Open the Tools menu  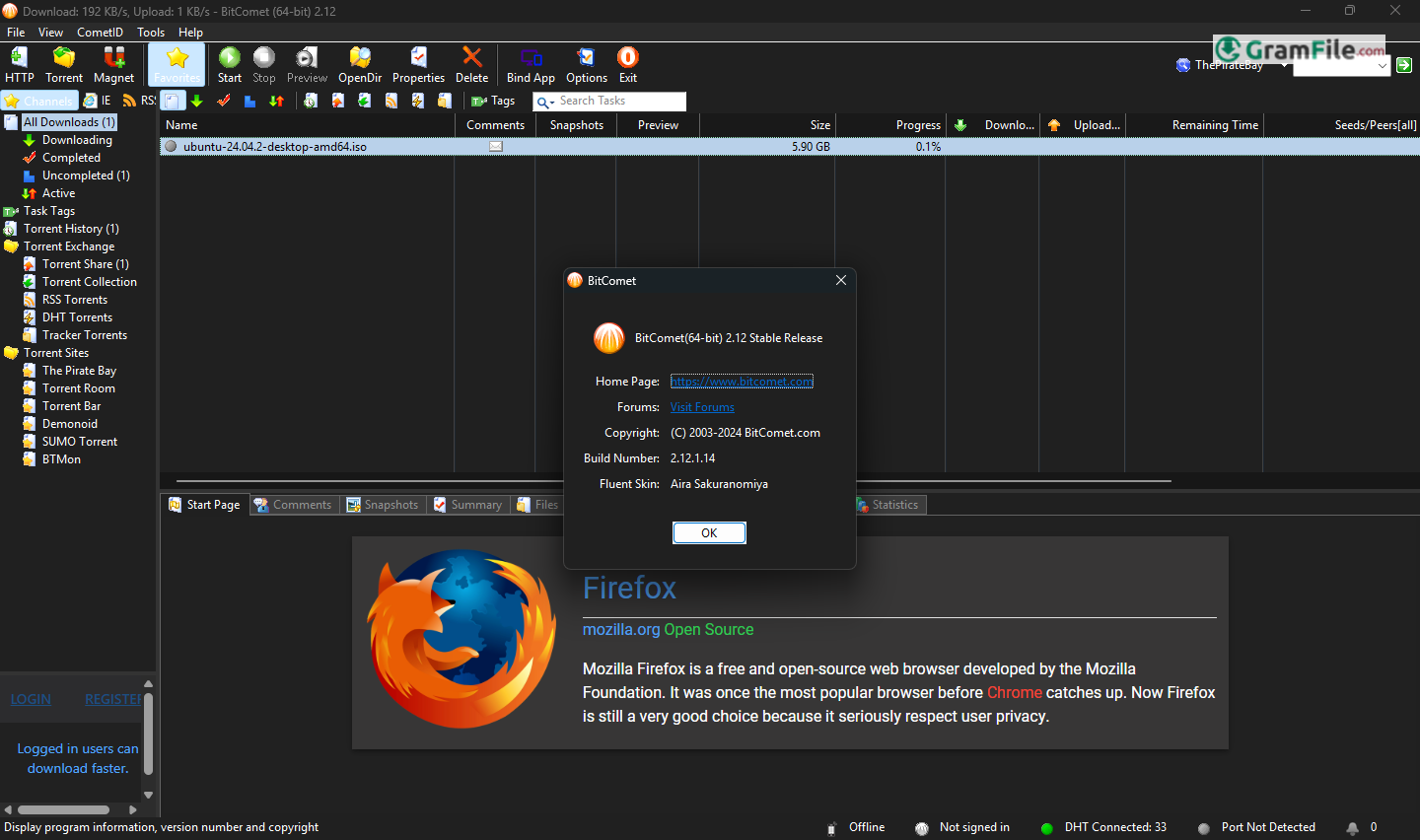coord(151,33)
